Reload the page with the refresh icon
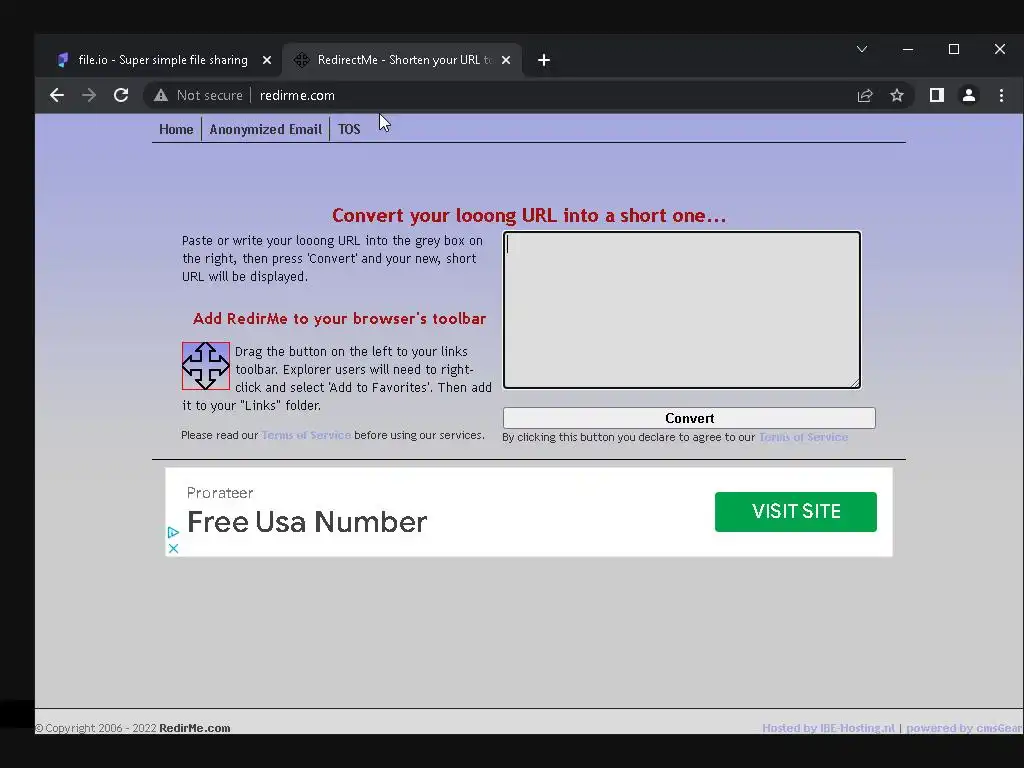This screenshot has width=1024, height=768. tap(121, 95)
